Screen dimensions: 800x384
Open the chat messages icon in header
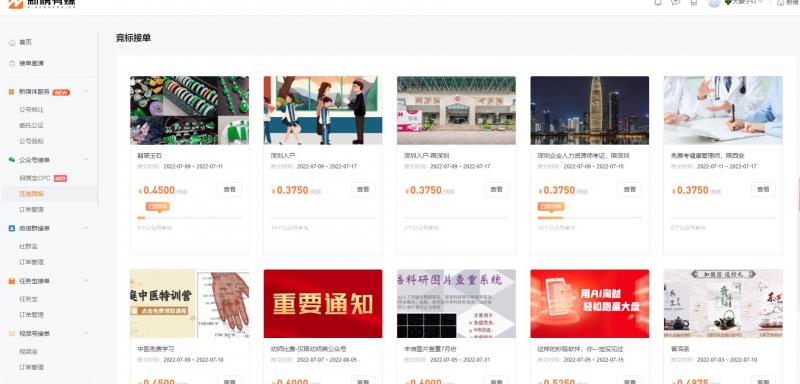point(676,3)
